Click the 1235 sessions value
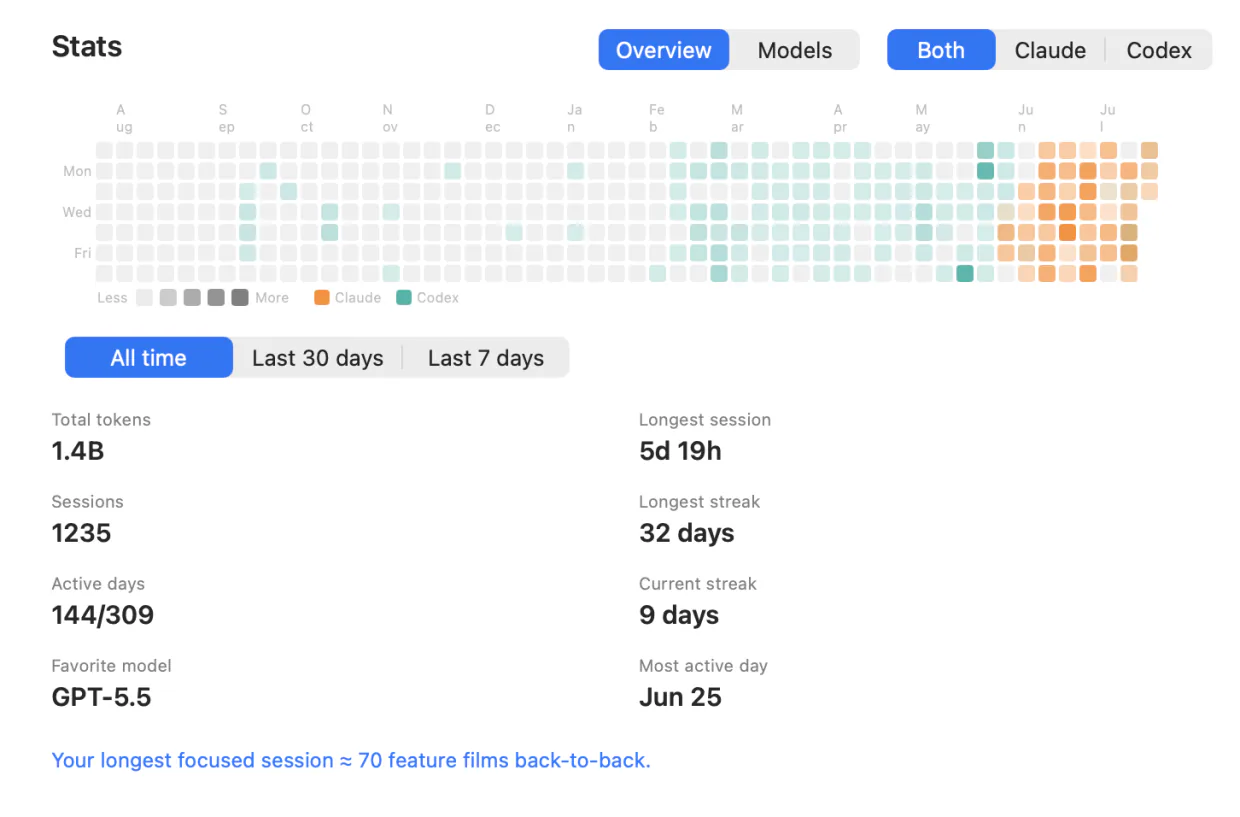Screen dimensions: 1240x817 (x=81, y=533)
